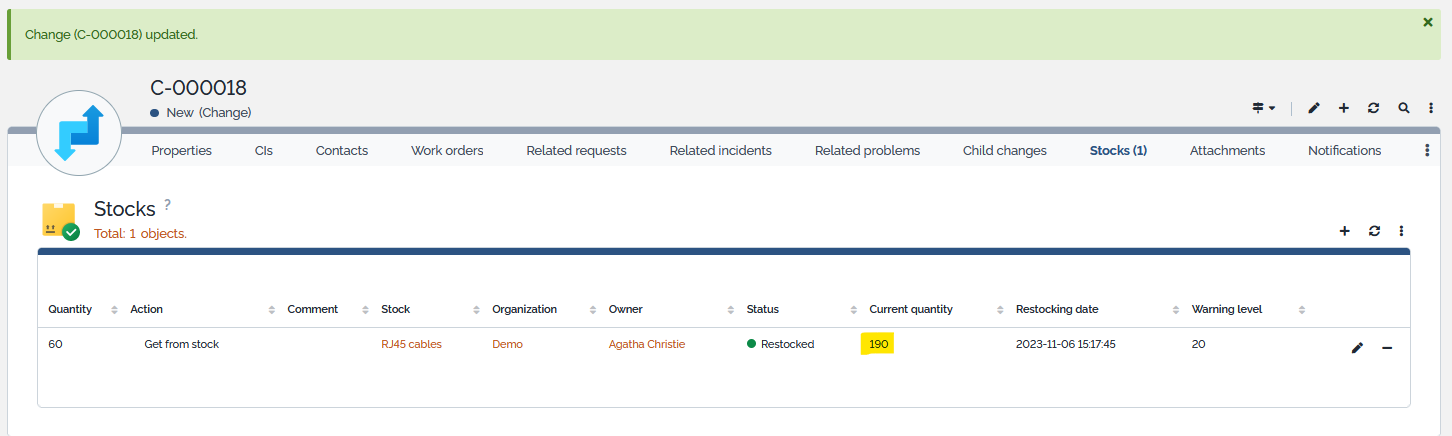
Task: Open the RJ45 cables stock link
Action: 411,344
